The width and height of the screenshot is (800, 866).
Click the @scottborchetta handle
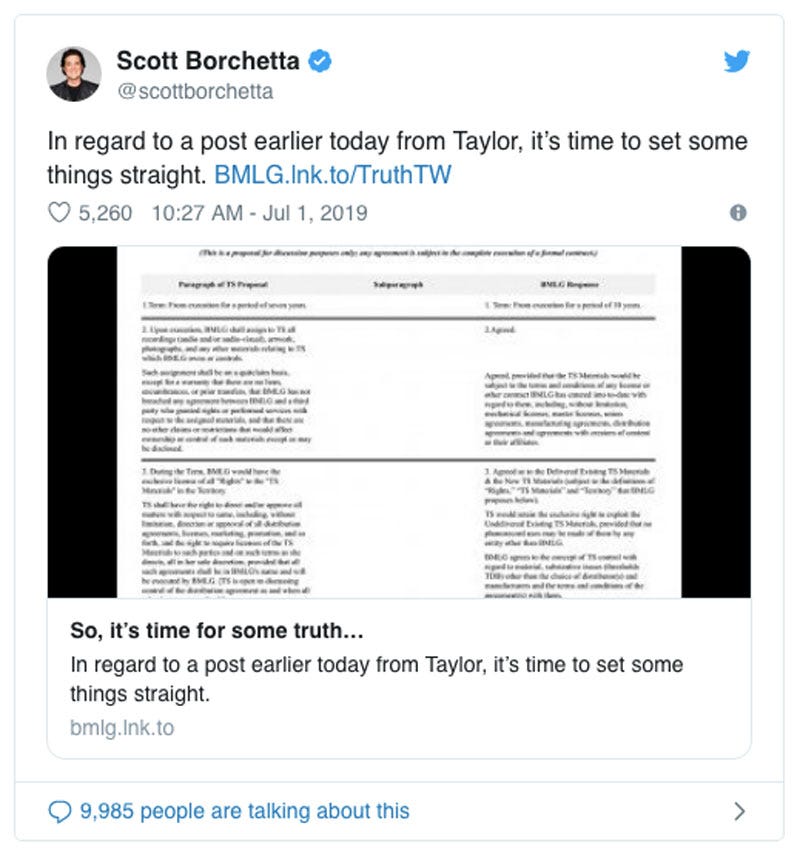[x=195, y=92]
